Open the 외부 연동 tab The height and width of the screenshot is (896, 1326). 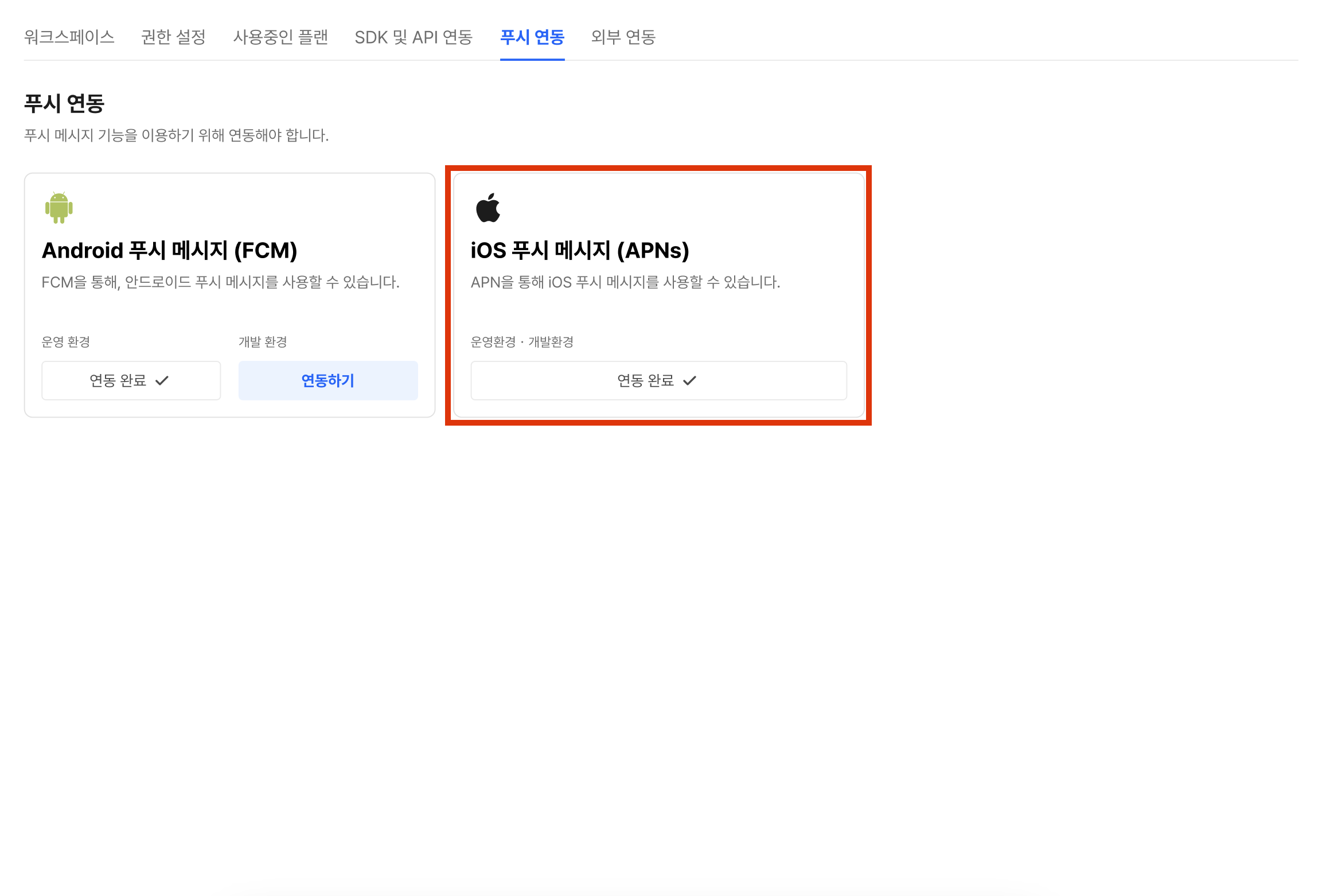[x=623, y=37]
